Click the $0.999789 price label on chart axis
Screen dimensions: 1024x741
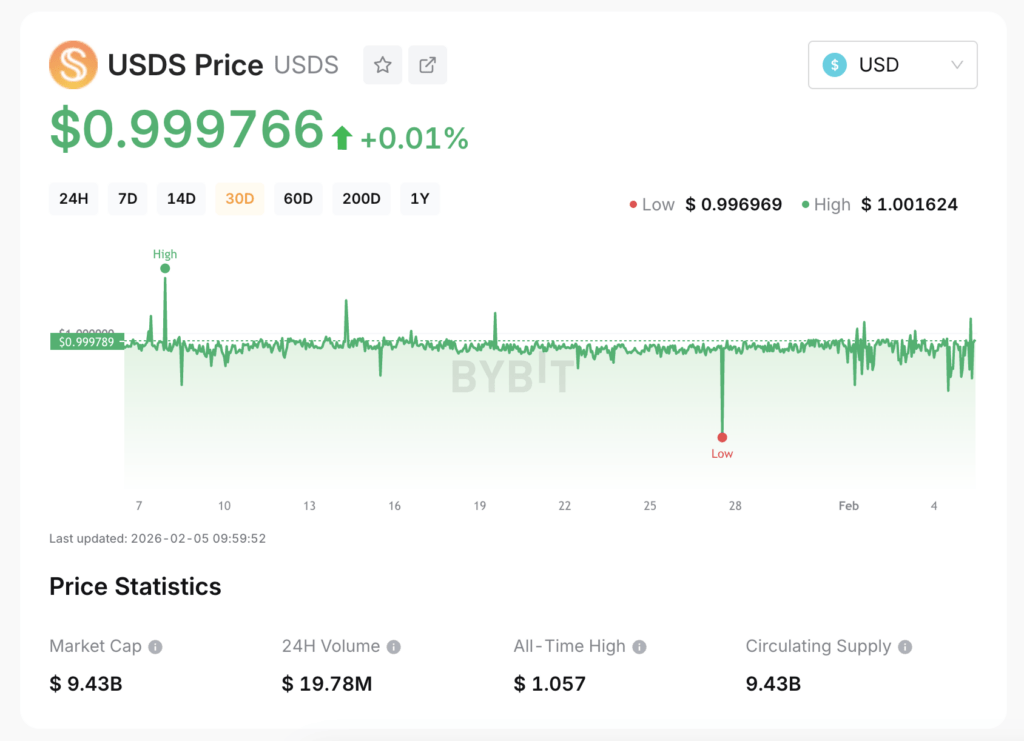click(85, 341)
